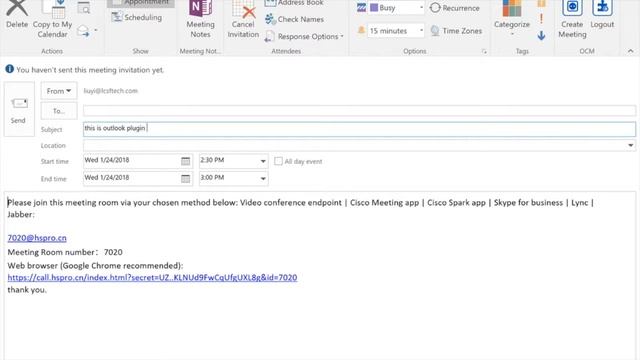This screenshot has width=640, height=360.
Task: Click the Create Meeting plugin button
Action: [x=572, y=19]
